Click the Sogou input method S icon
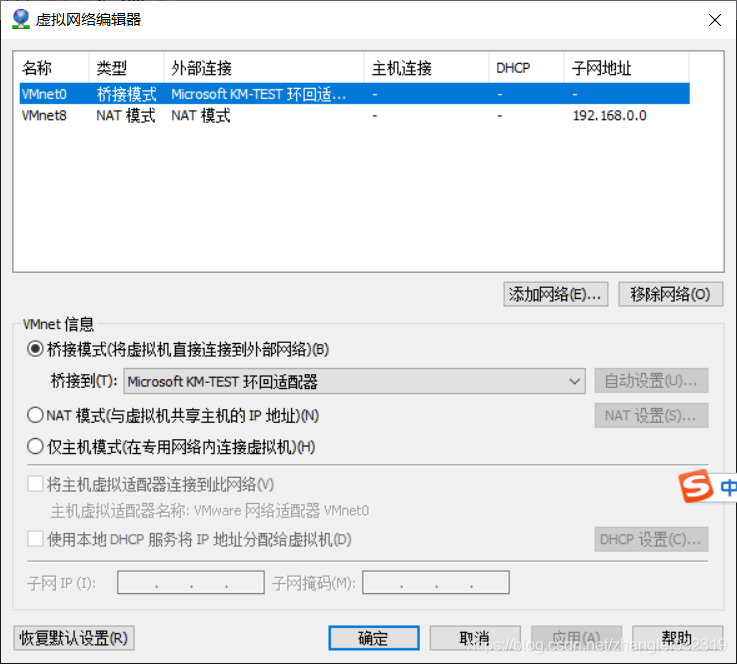Image resolution: width=737 pixels, height=664 pixels. [x=695, y=486]
